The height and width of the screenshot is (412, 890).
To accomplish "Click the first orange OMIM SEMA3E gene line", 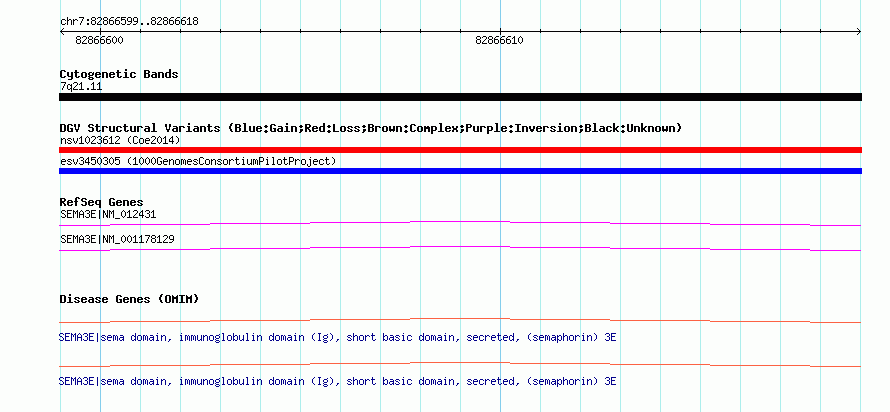I will click(x=460, y=321).
